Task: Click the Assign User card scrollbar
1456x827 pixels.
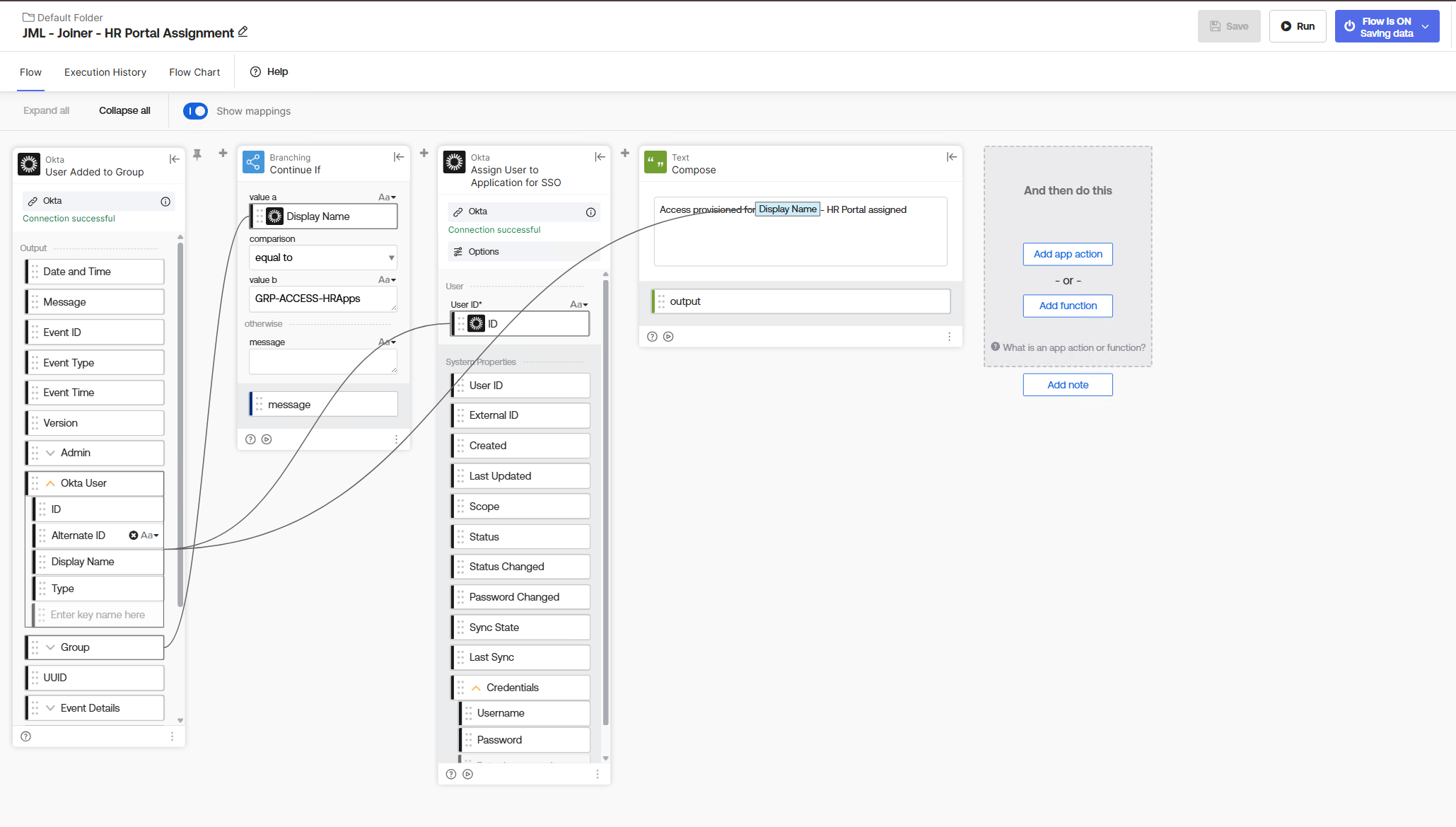Action: (606, 502)
